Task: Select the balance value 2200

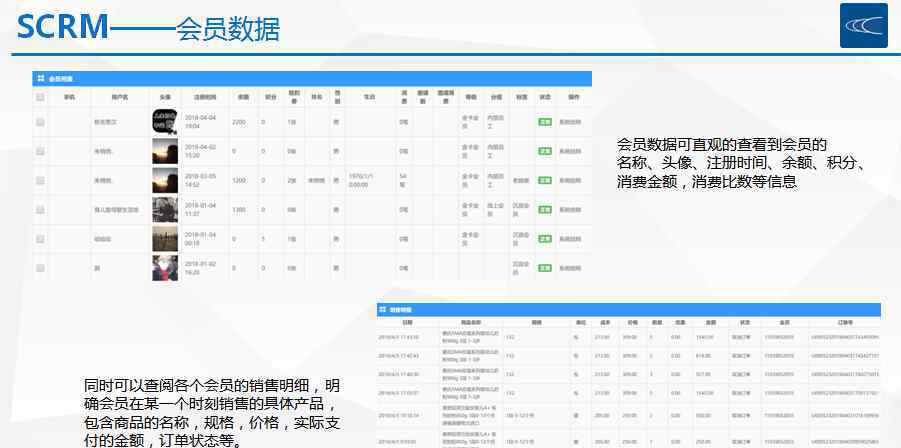Action: pos(238,122)
